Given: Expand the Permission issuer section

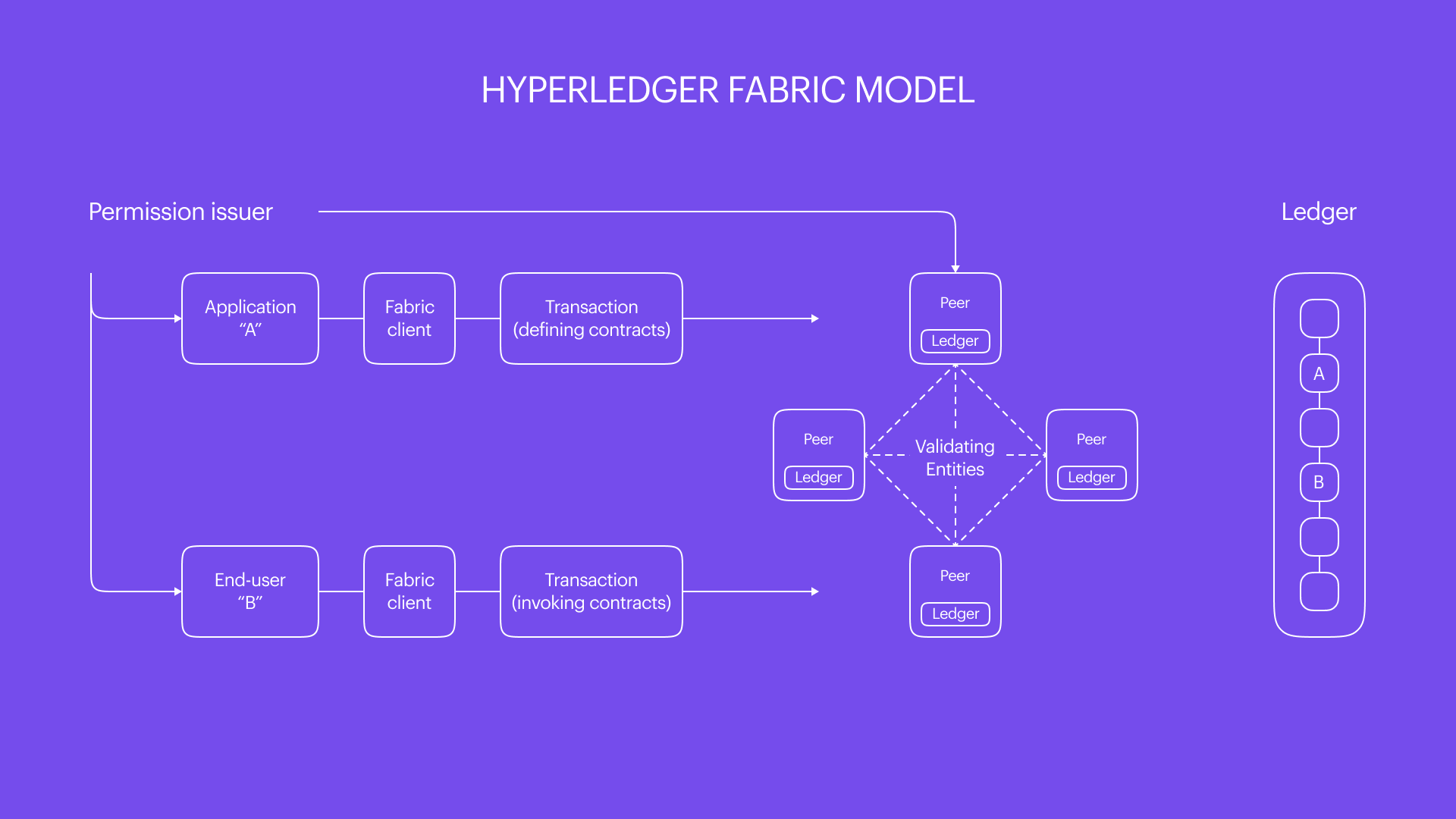Looking at the screenshot, I should click(181, 211).
